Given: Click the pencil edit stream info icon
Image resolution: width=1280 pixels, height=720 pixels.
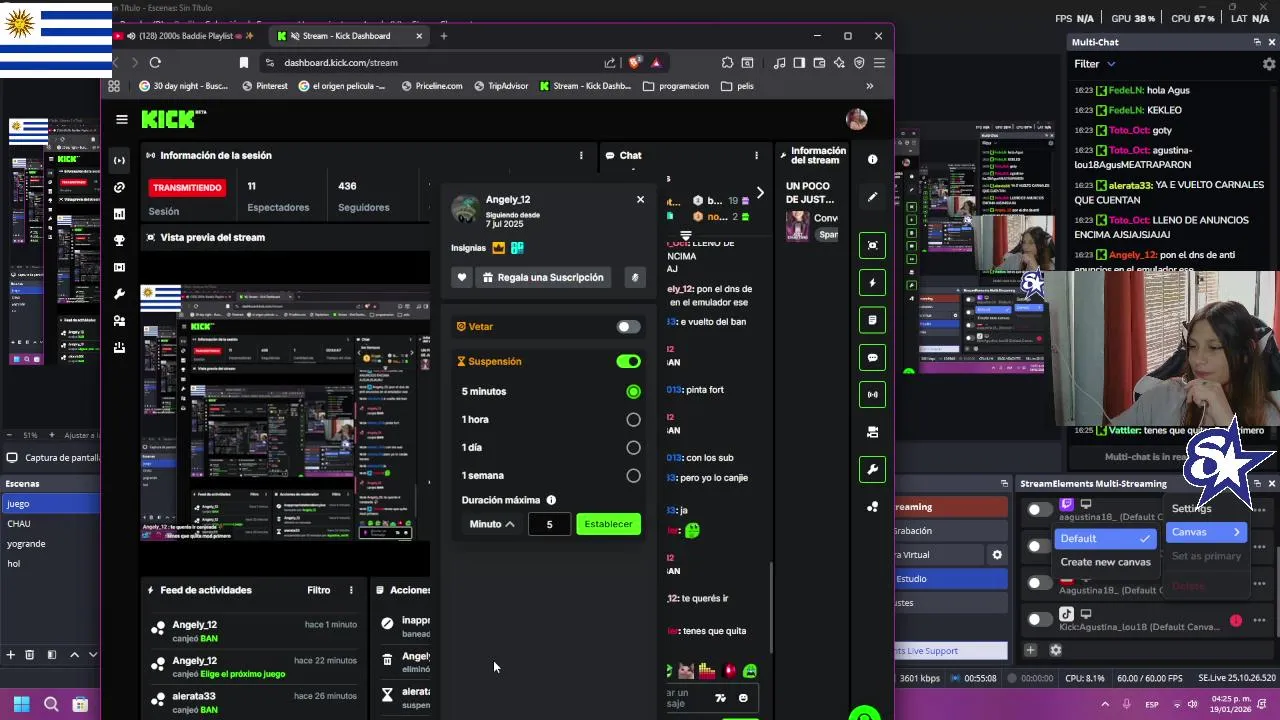Looking at the screenshot, I should tap(872, 197).
